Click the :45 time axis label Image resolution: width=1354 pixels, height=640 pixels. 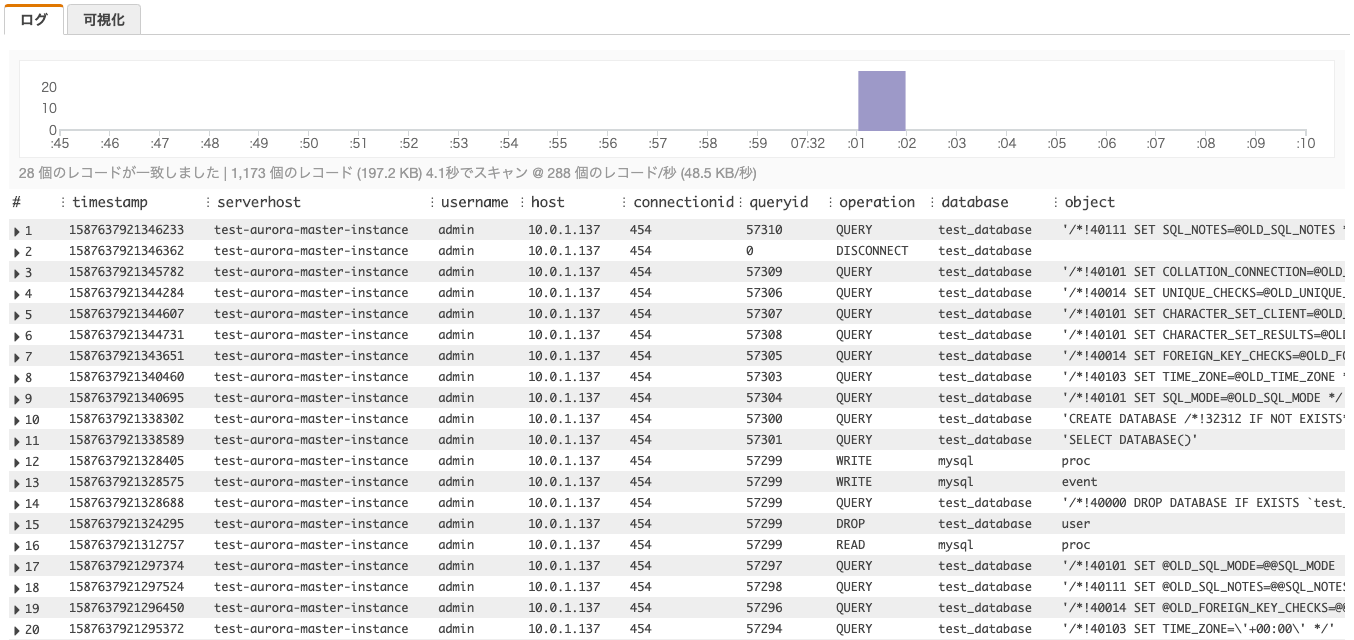(x=60, y=144)
